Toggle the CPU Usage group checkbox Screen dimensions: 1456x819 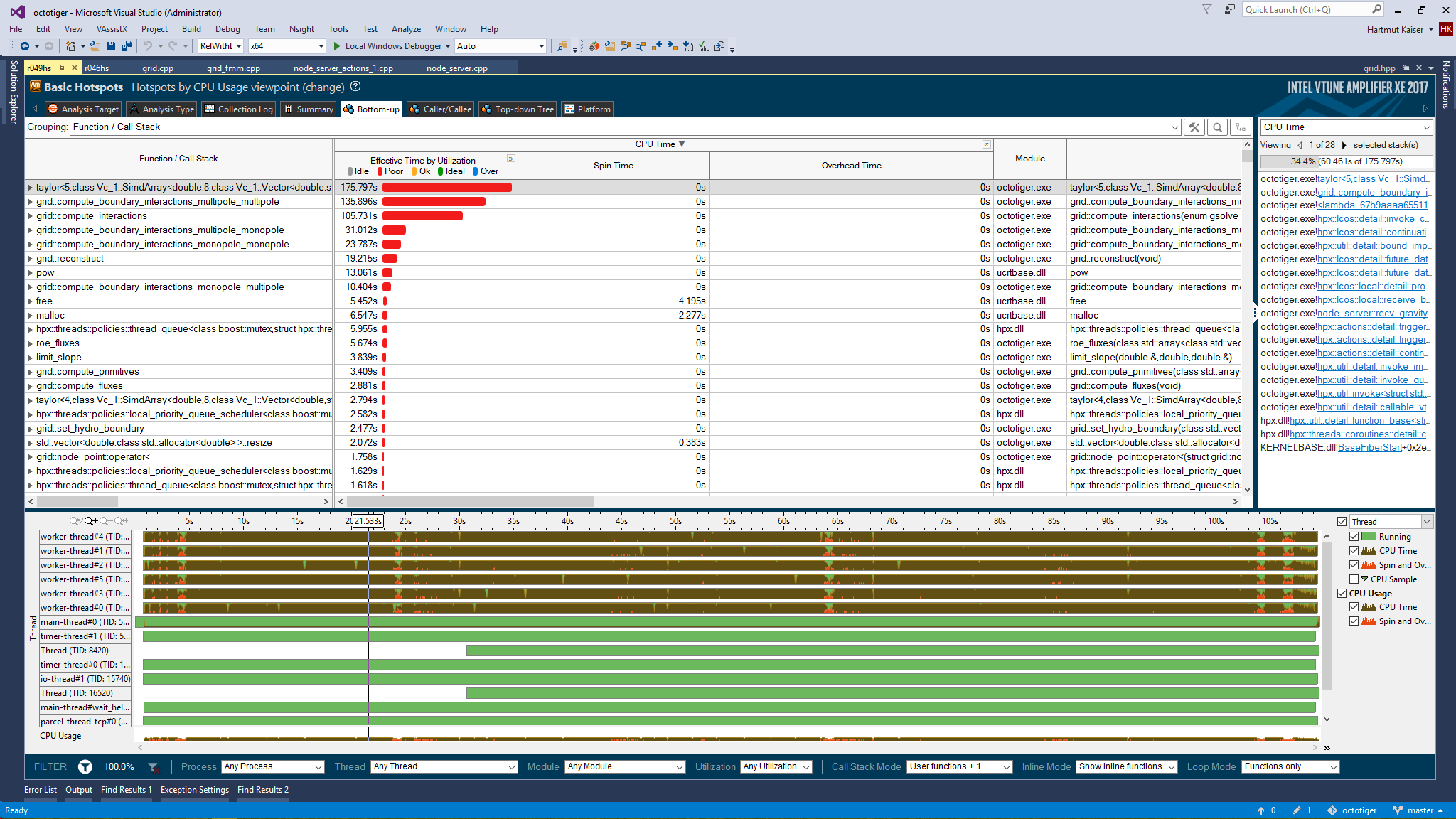(1342, 594)
